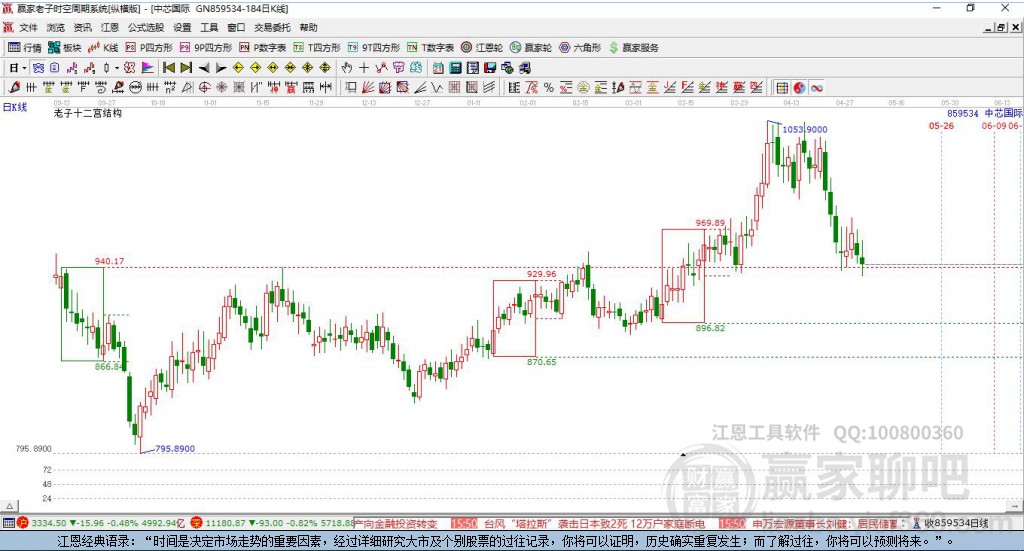This screenshot has width=1024, height=551.
Task: Select the red target circle tool
Action: coord(205,87)
